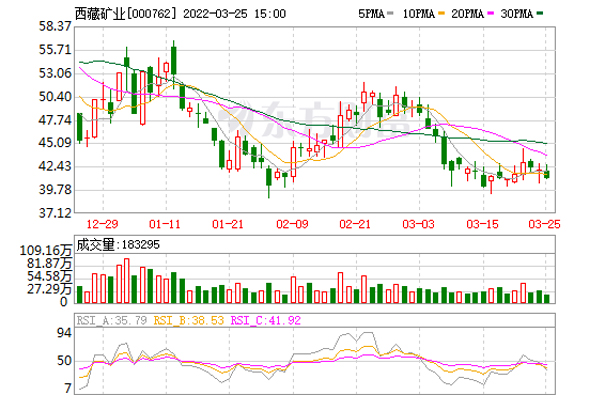
Task: Select the 12-29 date marker
Action: (103, 225)
